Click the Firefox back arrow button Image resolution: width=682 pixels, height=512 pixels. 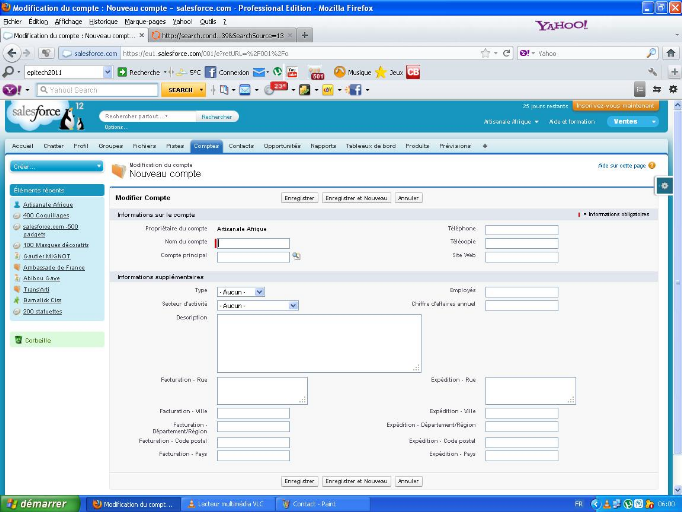point(12,53)
